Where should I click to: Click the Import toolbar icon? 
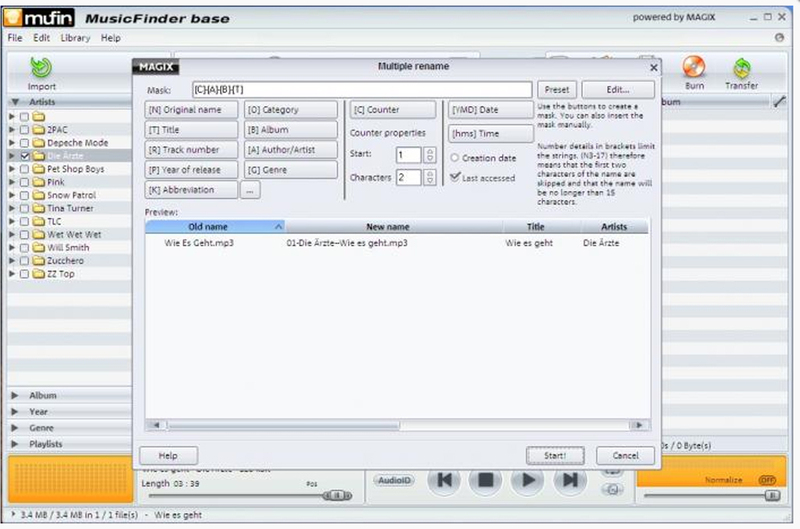41,67
